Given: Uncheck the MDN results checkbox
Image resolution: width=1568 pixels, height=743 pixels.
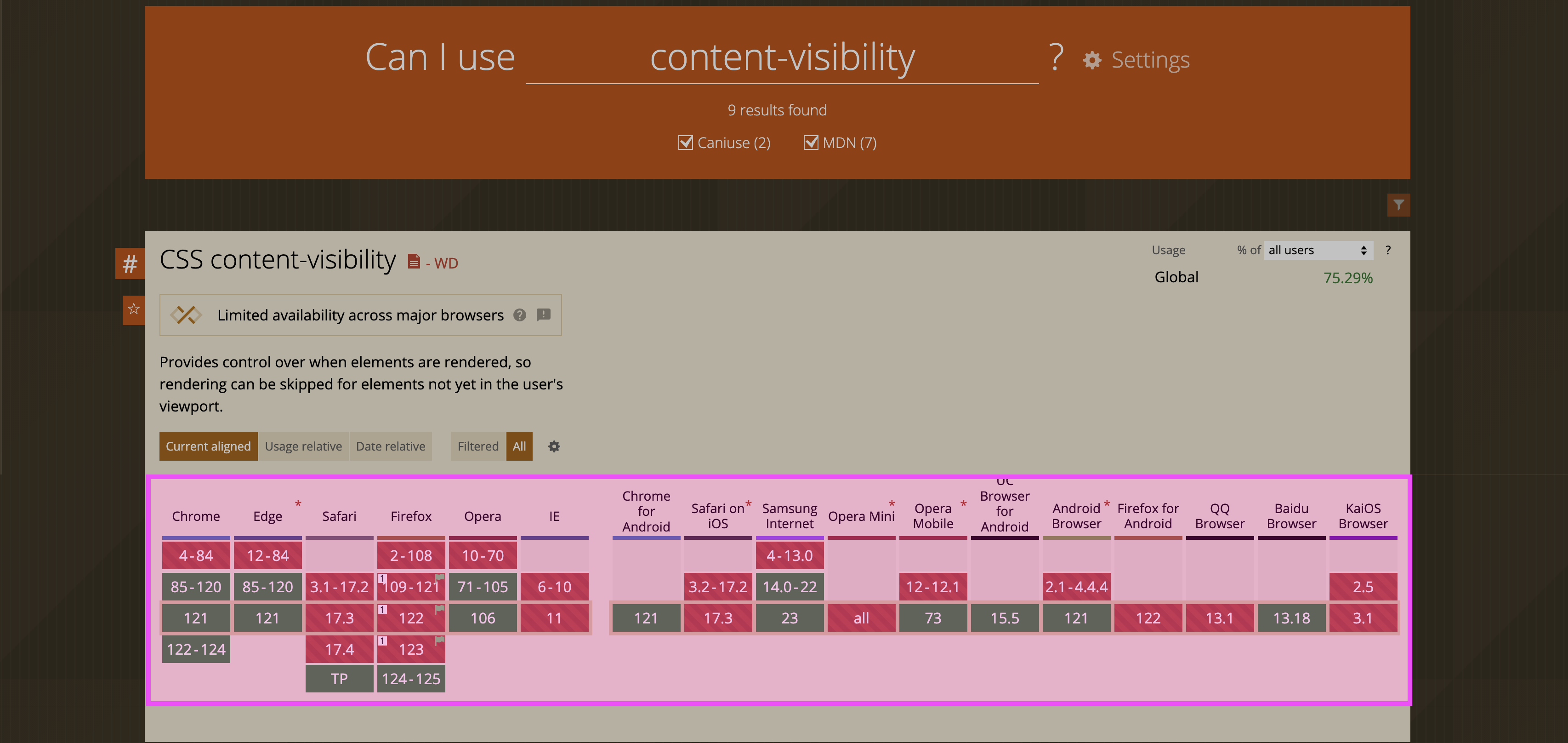Looking at the screenshot, I should [811, 143].
